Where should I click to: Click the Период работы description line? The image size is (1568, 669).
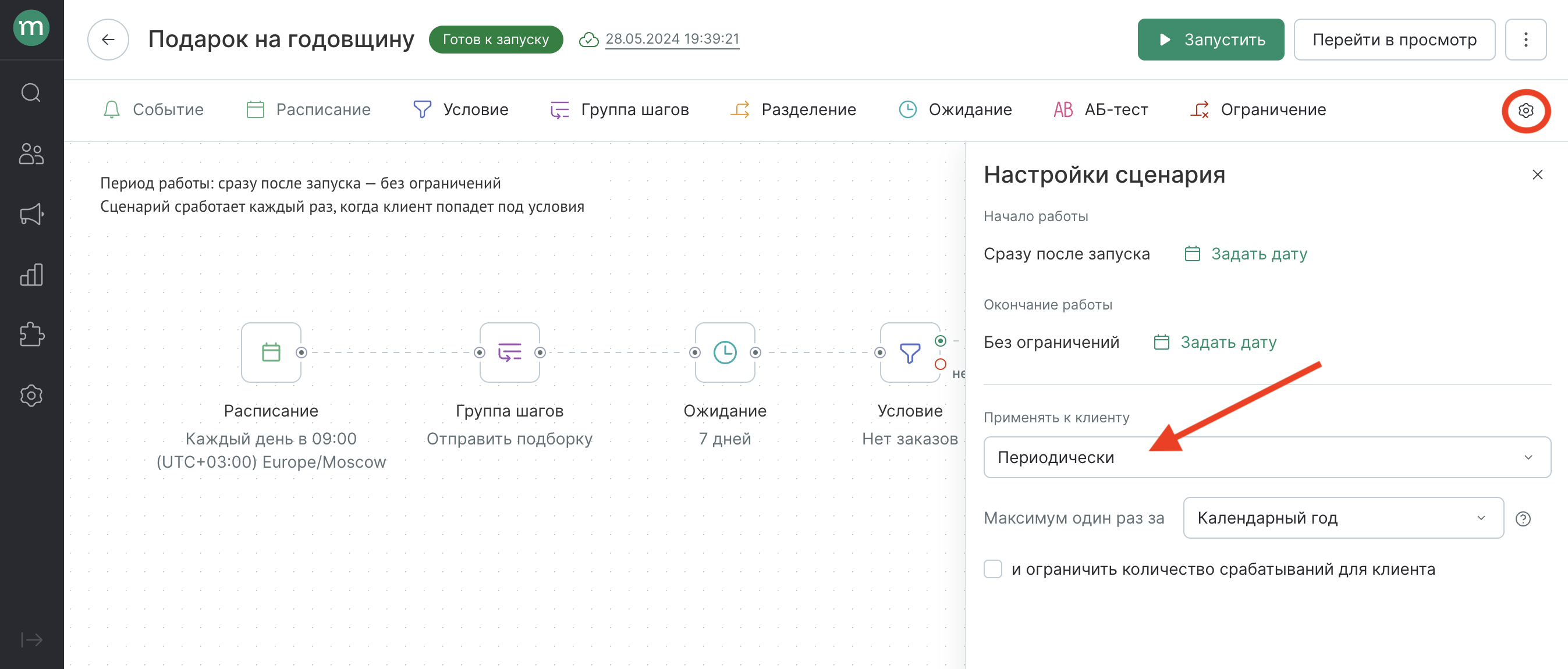[x=300, y=184]
